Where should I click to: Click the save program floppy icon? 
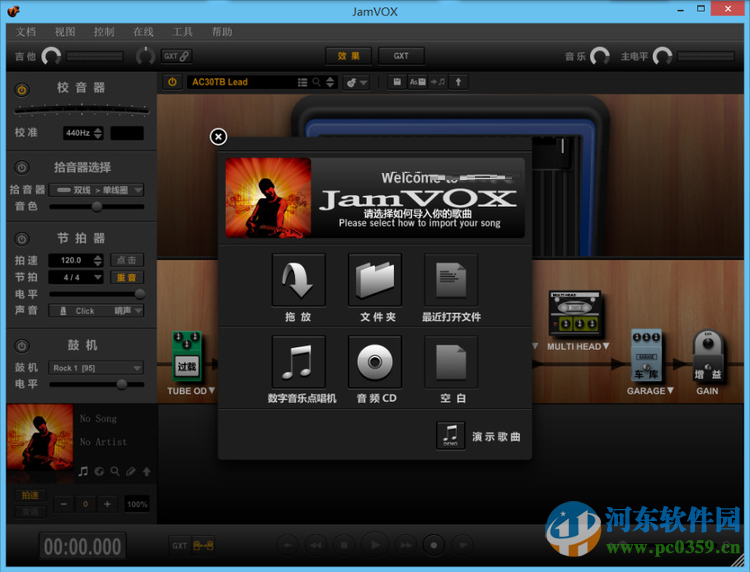coord(397,82)
